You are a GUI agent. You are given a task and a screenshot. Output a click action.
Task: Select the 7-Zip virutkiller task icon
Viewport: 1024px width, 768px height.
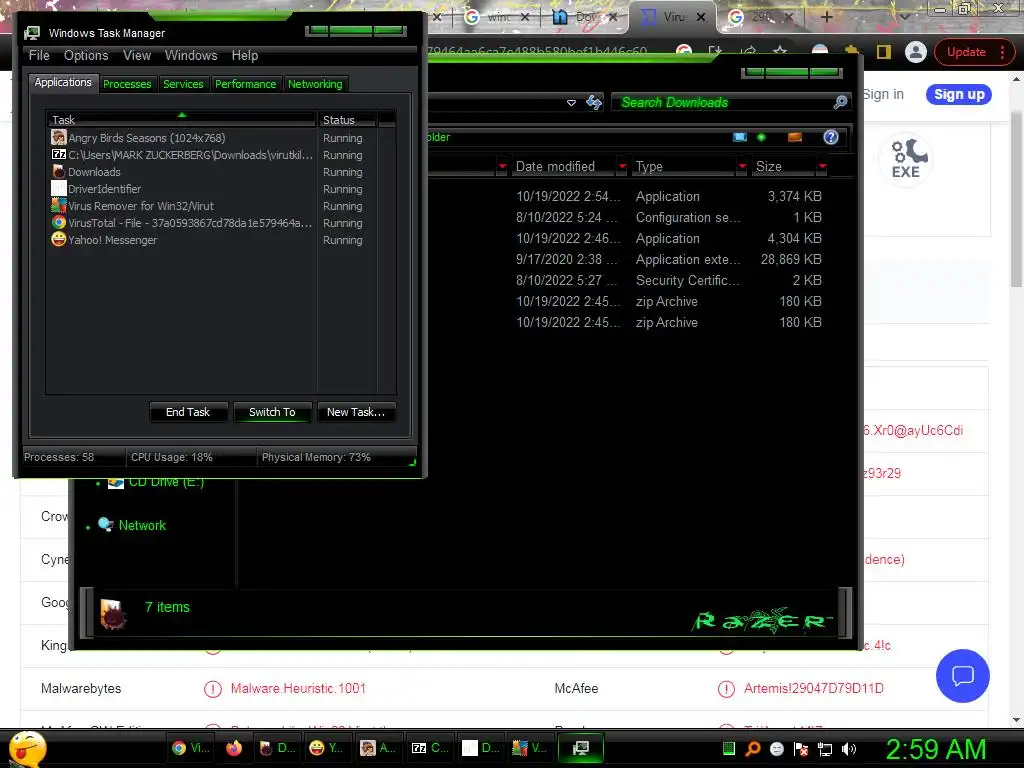pyautogui.click(x=59, y=155)
